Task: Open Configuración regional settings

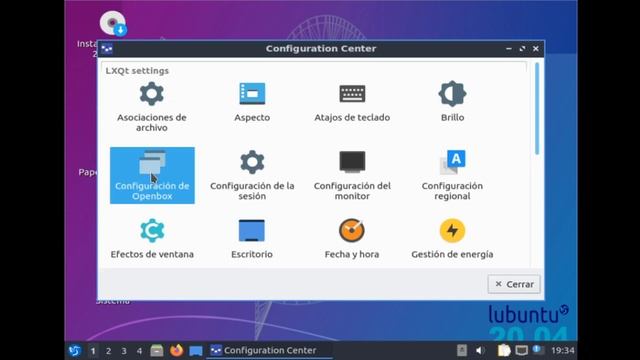Action: pyautogui.click(x=452, y=176)
